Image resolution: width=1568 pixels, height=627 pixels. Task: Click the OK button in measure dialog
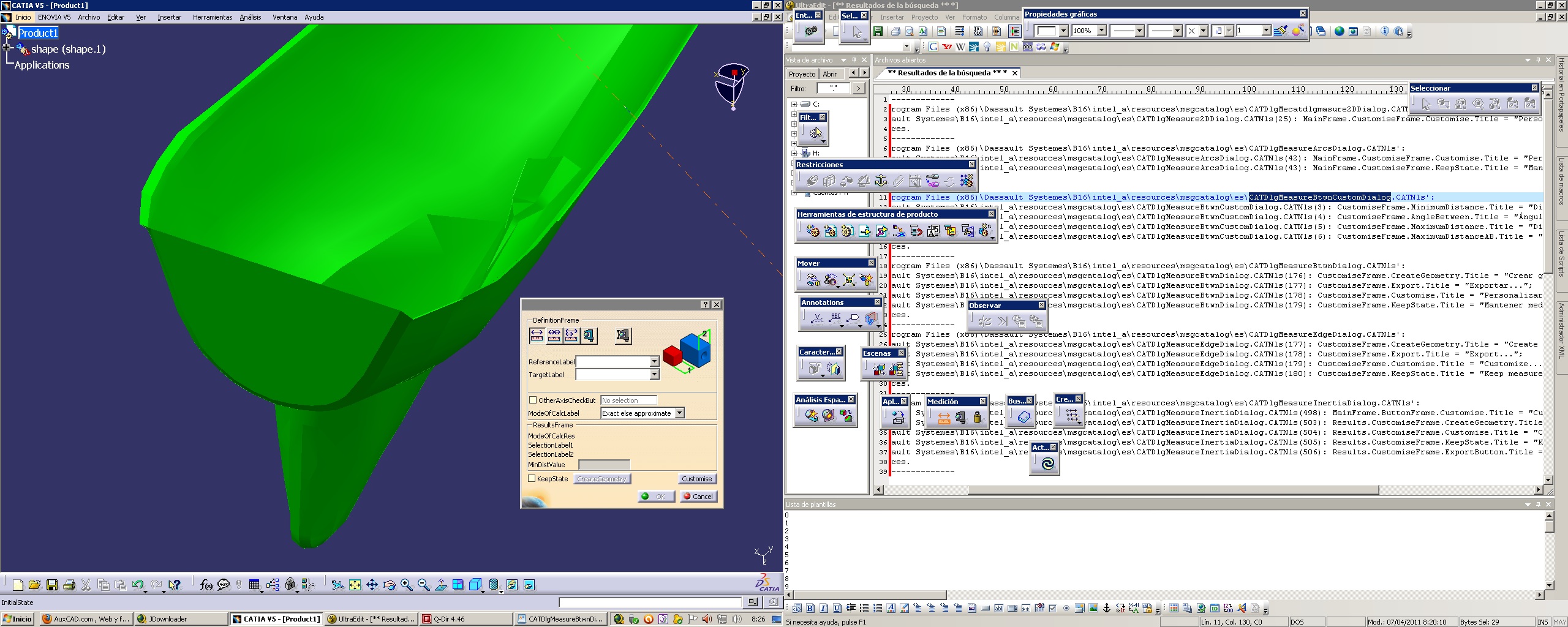[656, 497]
